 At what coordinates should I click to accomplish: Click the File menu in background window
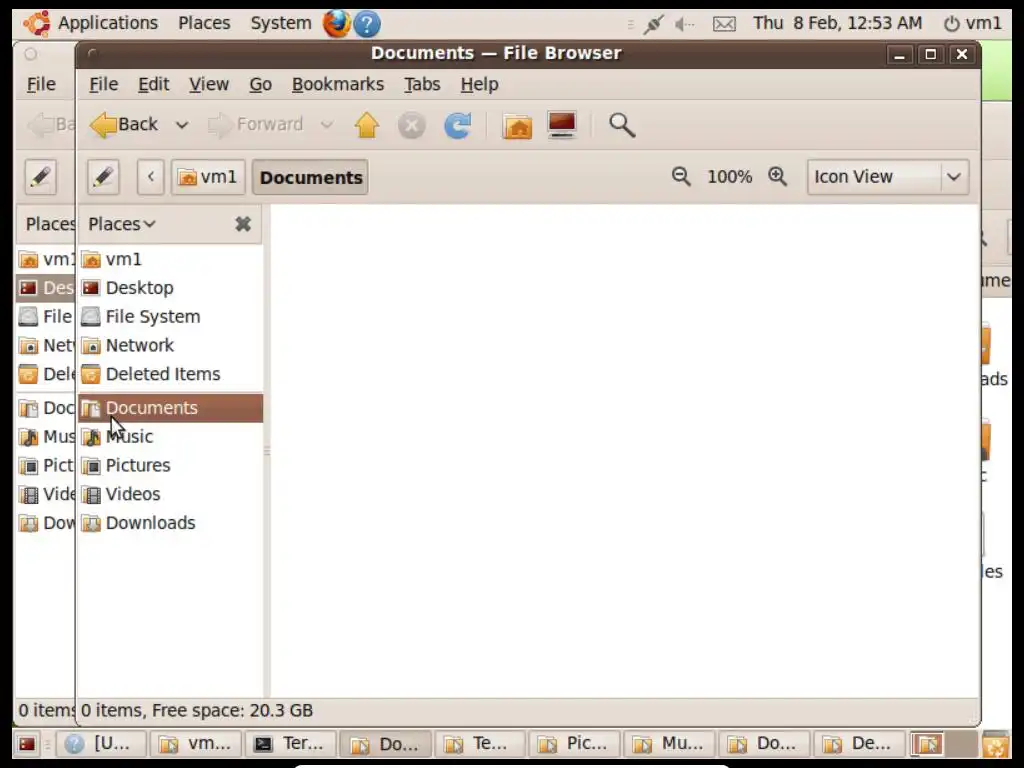pos(41,84)
